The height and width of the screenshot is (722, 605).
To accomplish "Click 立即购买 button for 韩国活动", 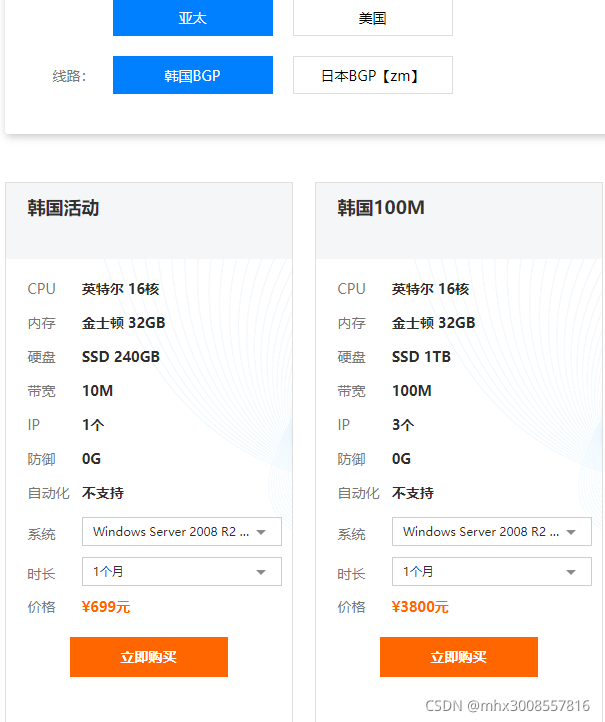I will click(x=149, y=657).
